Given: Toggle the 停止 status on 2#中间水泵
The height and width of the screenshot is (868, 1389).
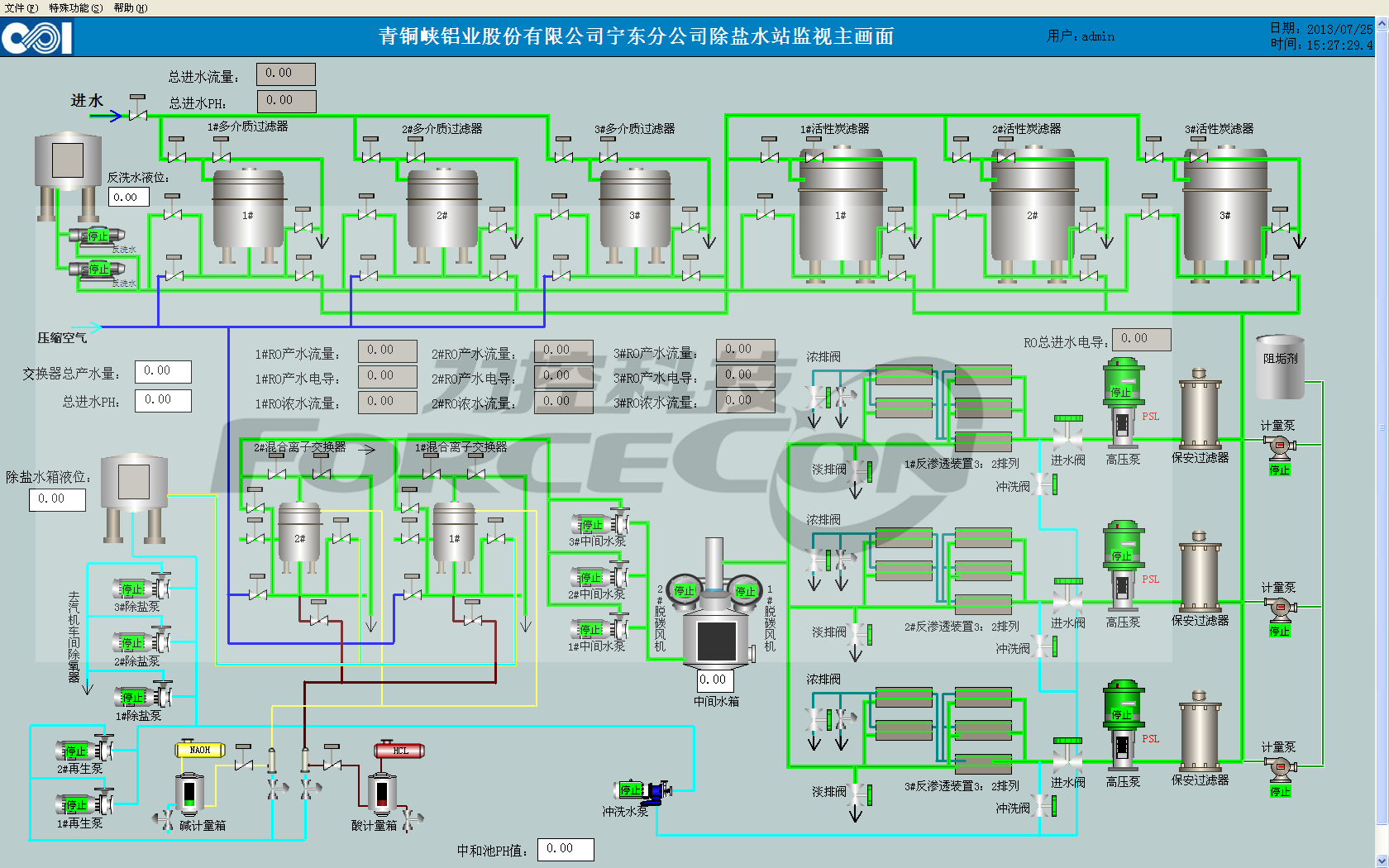Looking at the screenshot, I should [x=591, y=577].
